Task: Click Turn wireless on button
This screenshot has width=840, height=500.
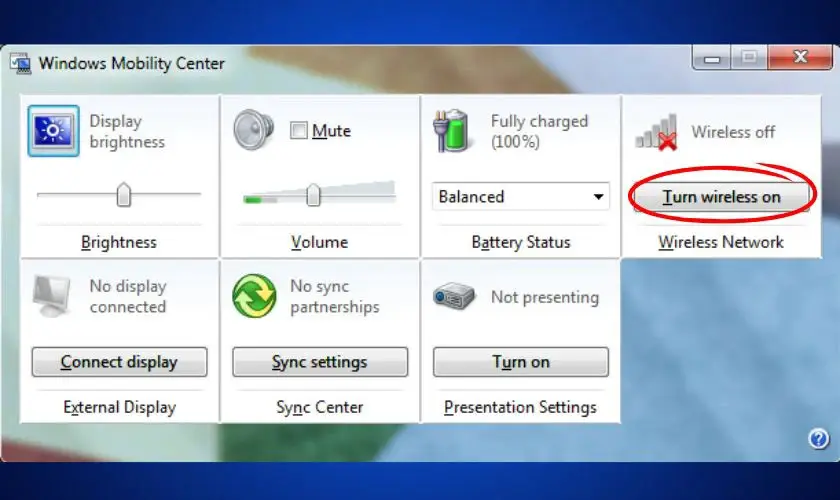Action: 721,197
